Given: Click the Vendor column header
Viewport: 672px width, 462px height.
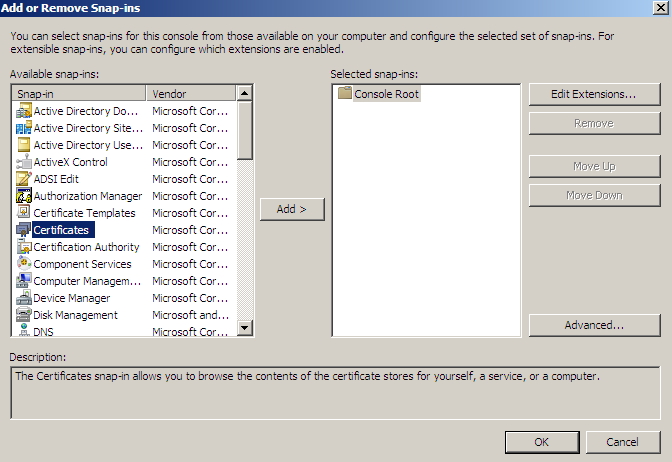Looking at the screenshot, I should pyautogui.click(x=190, y=93).
